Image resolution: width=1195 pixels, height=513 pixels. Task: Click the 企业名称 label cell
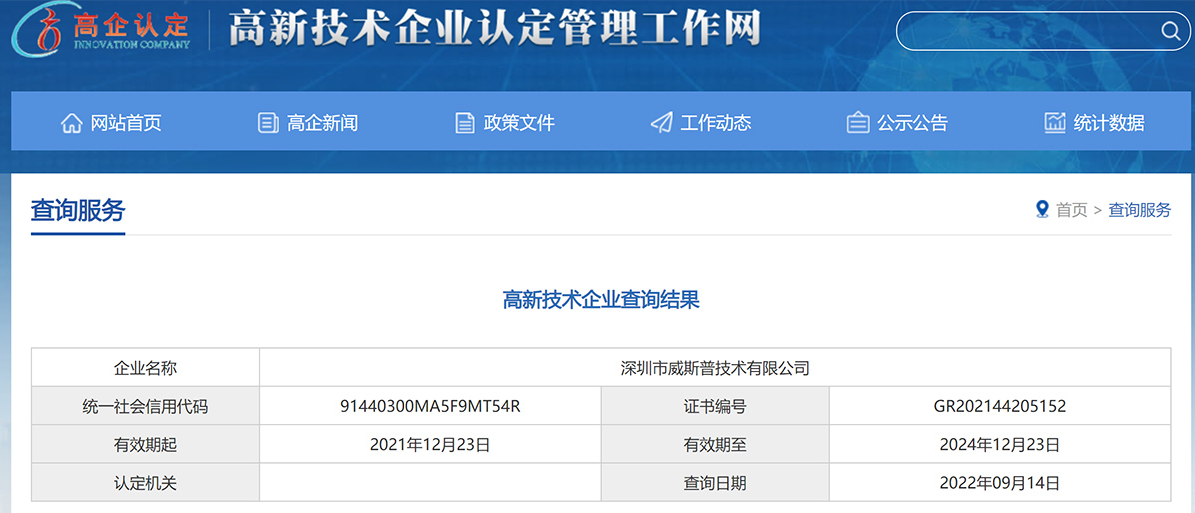146,368
